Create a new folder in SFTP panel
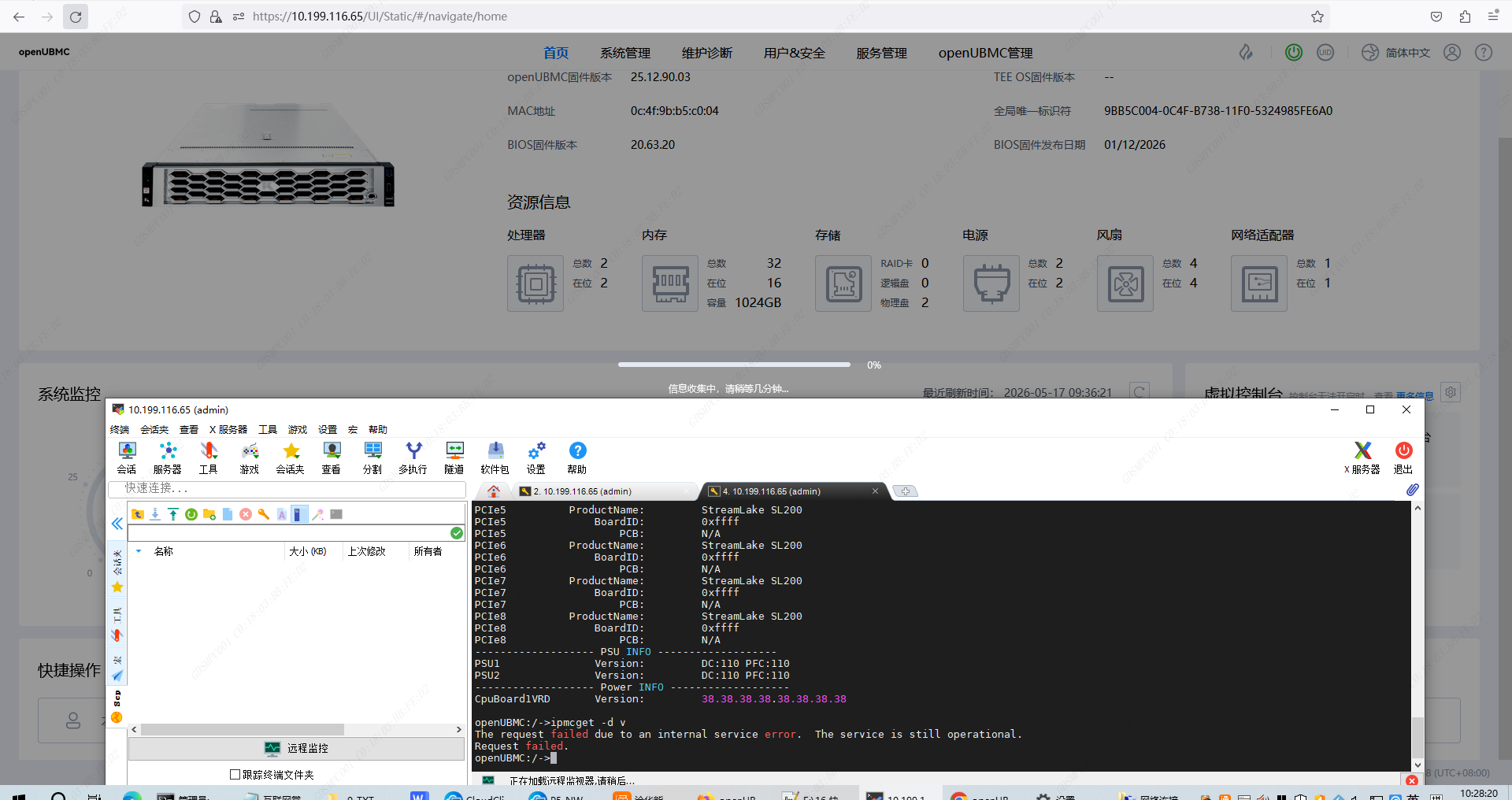Image resolution: width=1512 pixels, height=800 pixels. [209, 514]
